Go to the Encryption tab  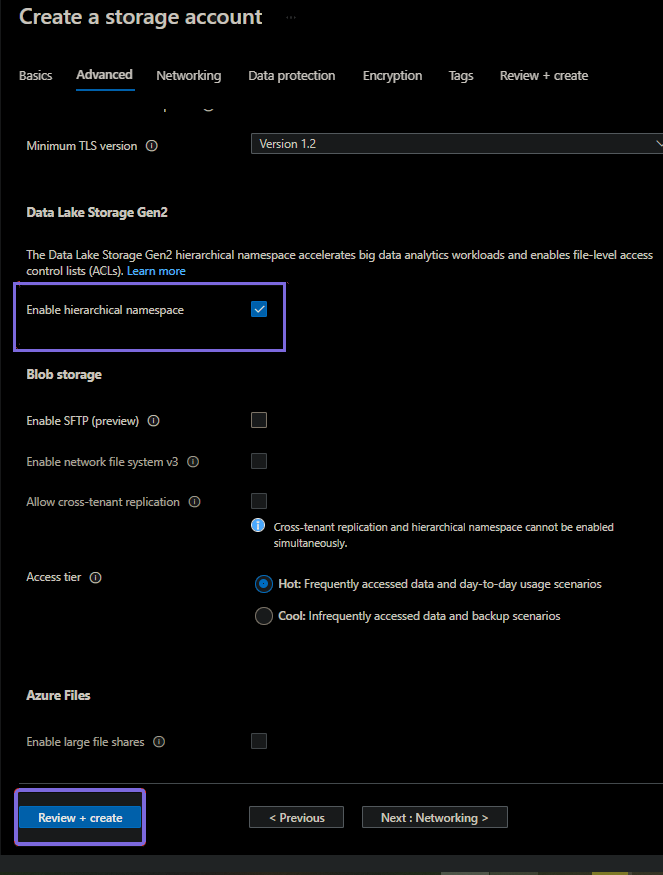click(x=392, y=76)
